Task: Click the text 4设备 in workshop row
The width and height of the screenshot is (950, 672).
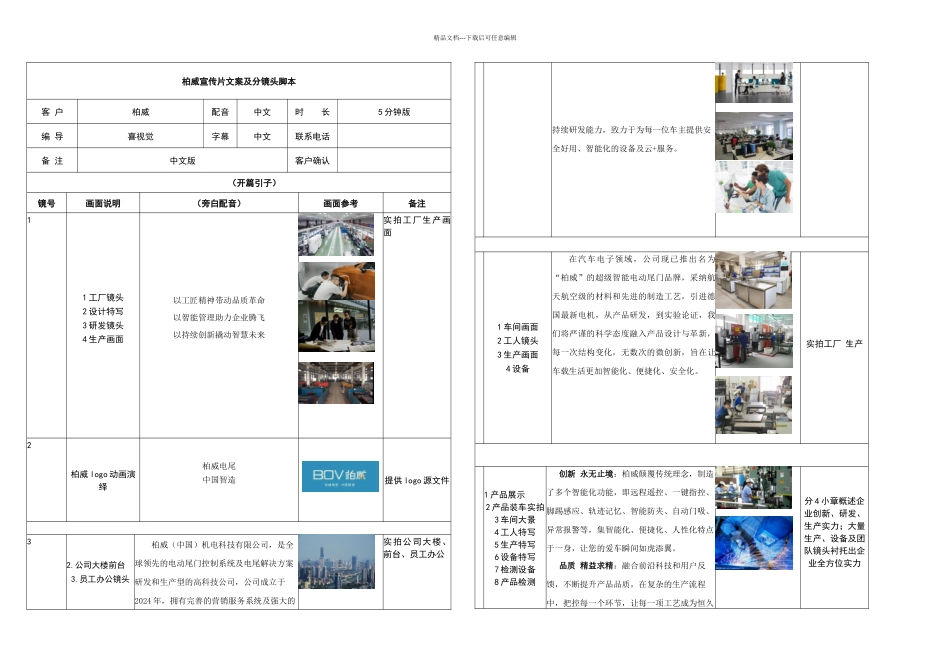Action: pos(517,368)
